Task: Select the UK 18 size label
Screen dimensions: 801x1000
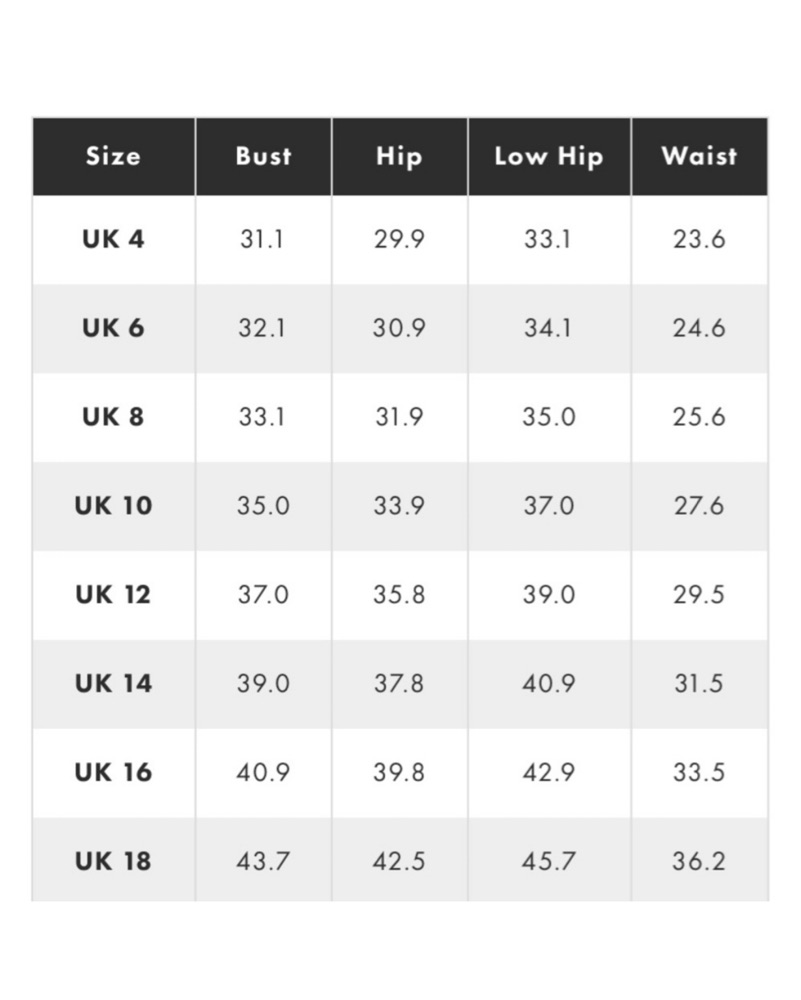Action: click(114, 861)
